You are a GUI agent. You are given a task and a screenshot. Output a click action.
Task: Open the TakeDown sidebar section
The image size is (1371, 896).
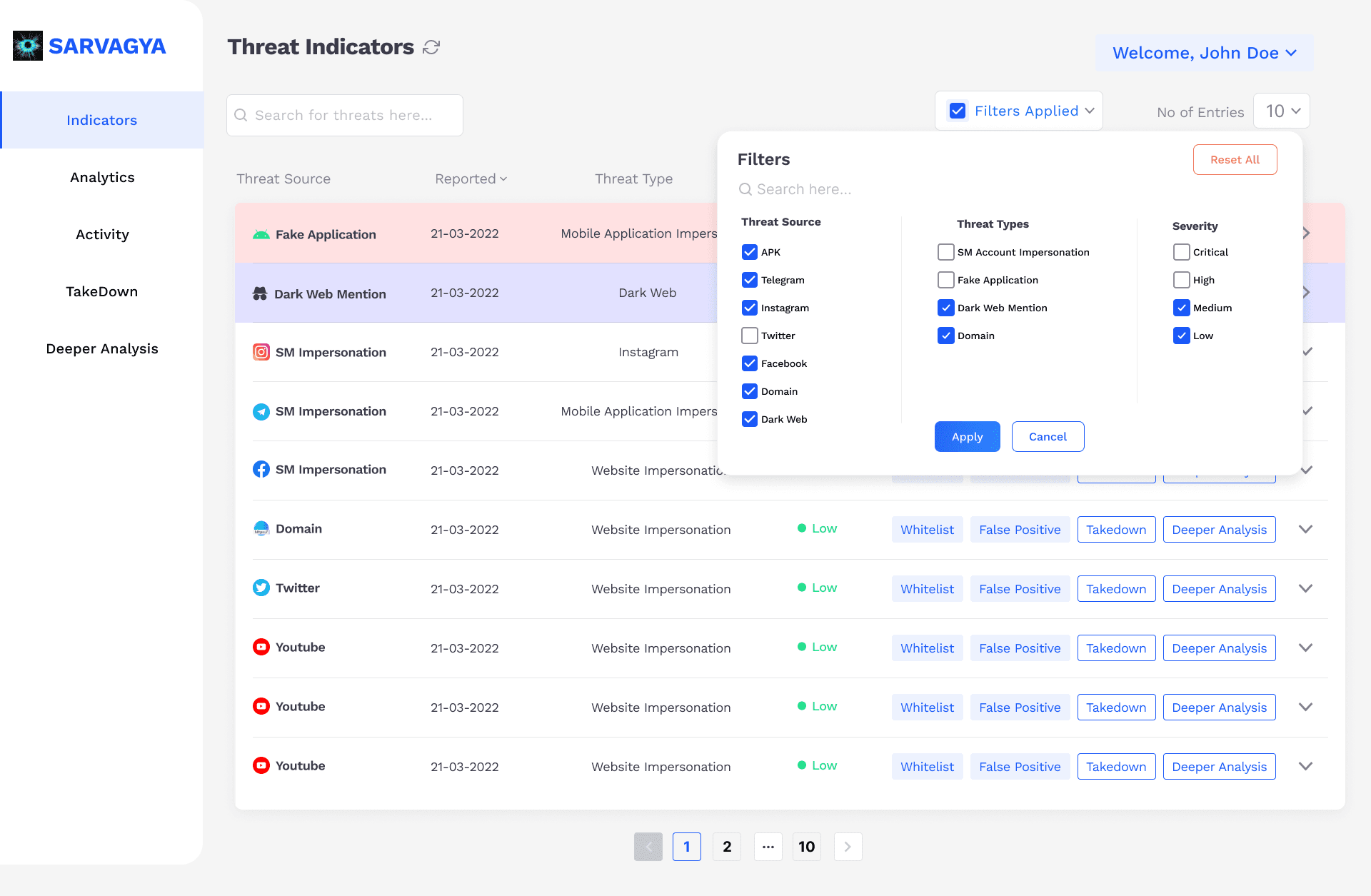tap(102, 291)
